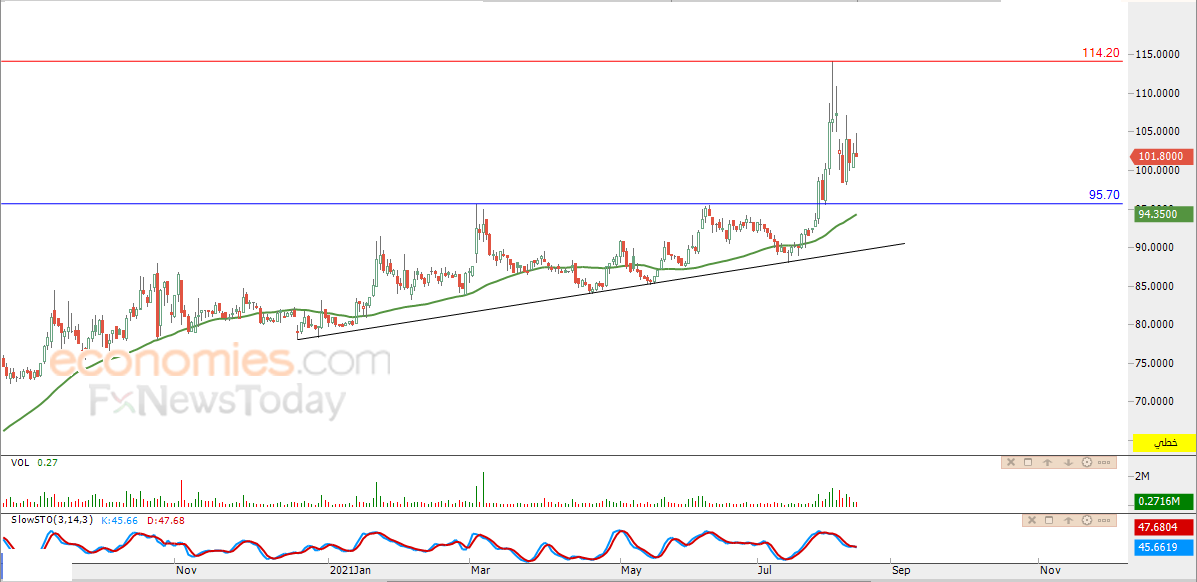Click the yellow خطي scale button
This screenshot has height=582, width=1197.
pyautogui.click(x=1165, y=443)
